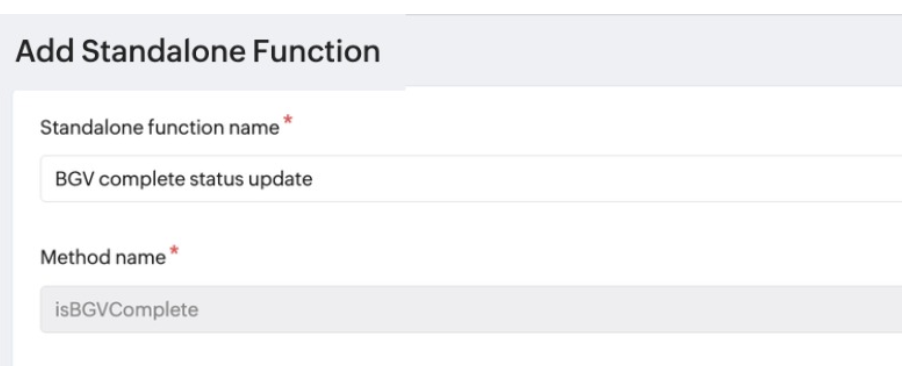Click the greyed 'isBGVComplete' text
902x366 pixels.
point(127,310)
